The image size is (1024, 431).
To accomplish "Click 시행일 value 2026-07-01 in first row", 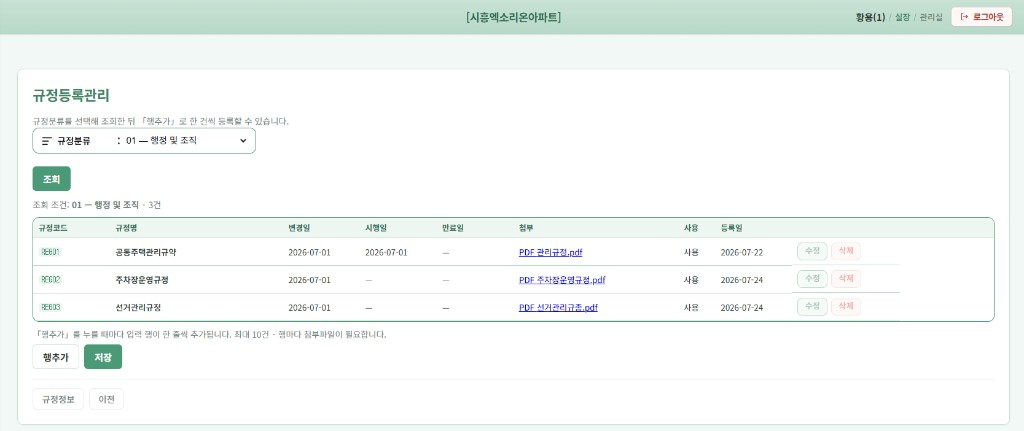I will [x=386, y=253].
